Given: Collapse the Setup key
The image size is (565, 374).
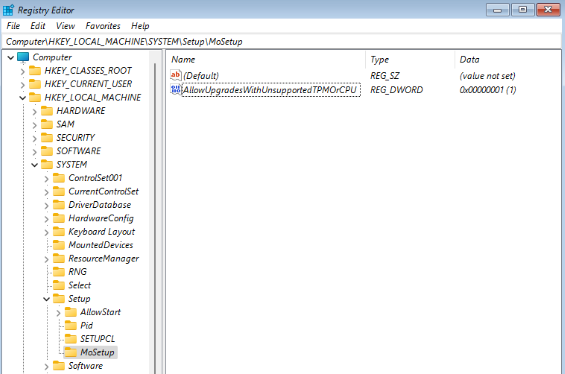Looking at the screenshot, I should tap(46, 299).
